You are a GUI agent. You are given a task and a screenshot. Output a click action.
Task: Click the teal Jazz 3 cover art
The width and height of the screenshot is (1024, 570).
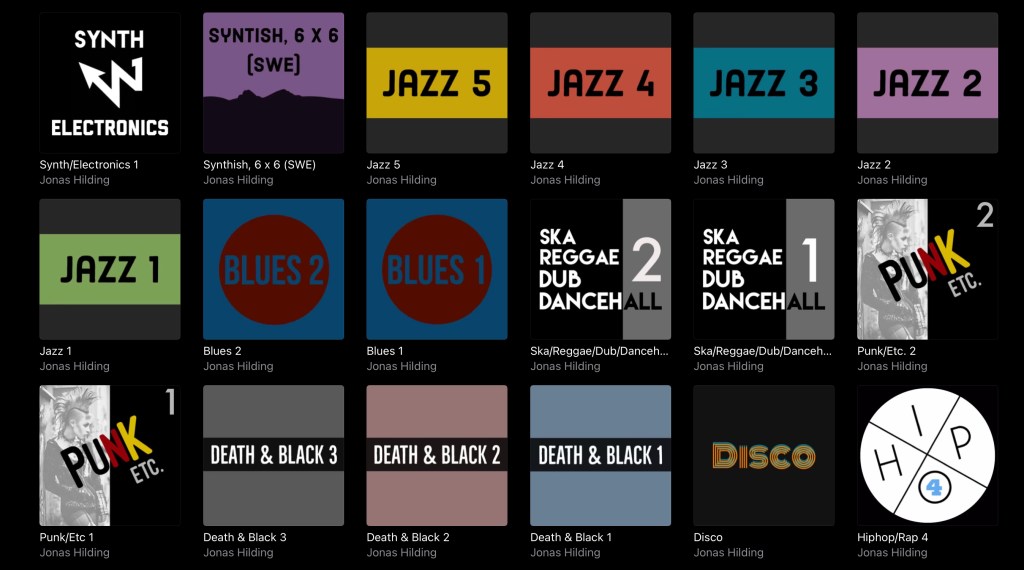[x=763, y=82]
